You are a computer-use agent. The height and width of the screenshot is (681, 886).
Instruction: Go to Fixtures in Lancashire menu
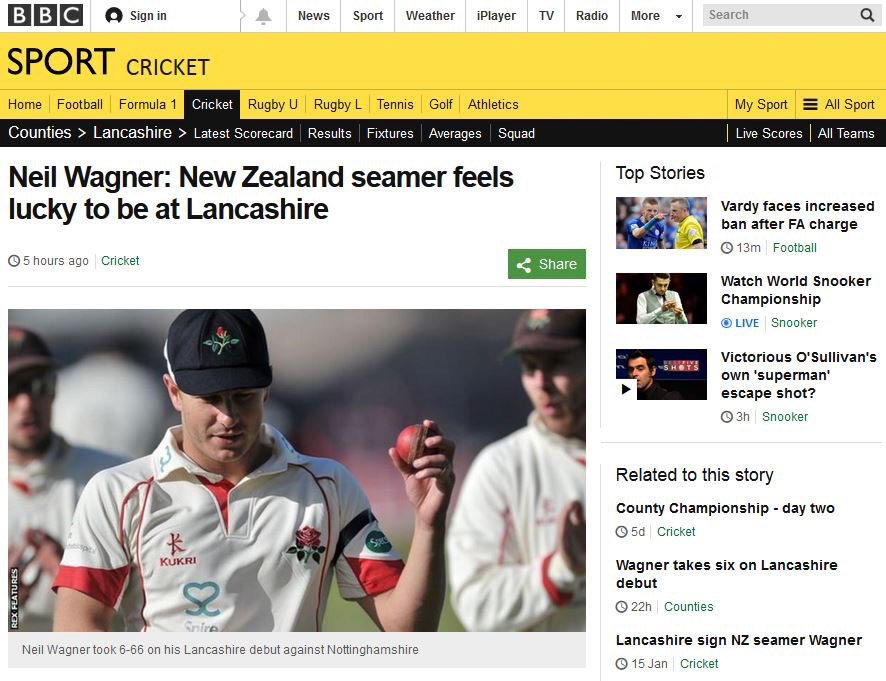[390, 133]
